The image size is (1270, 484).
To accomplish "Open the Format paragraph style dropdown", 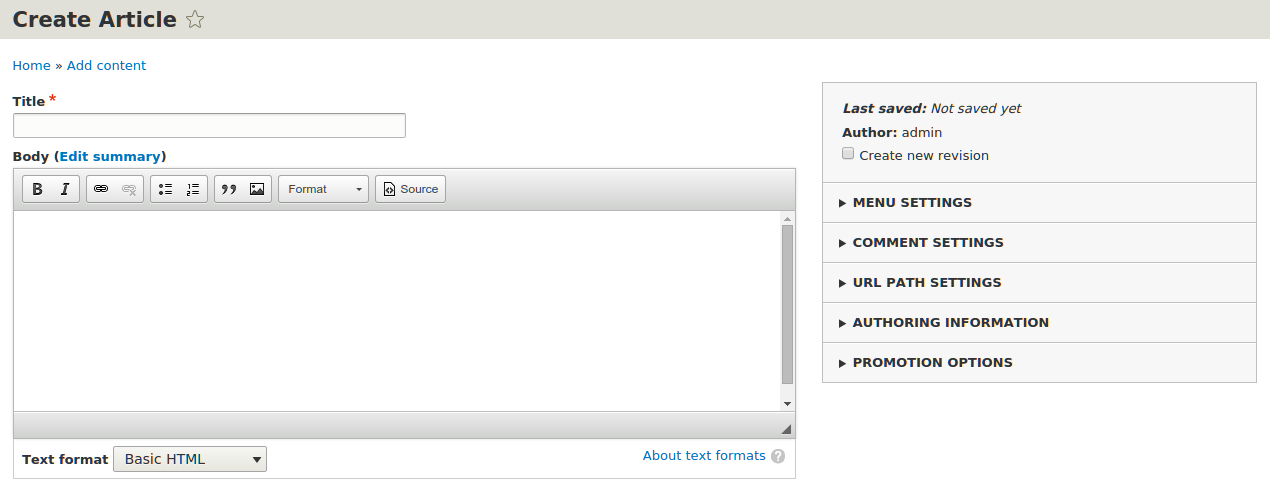I will [323, 189].
